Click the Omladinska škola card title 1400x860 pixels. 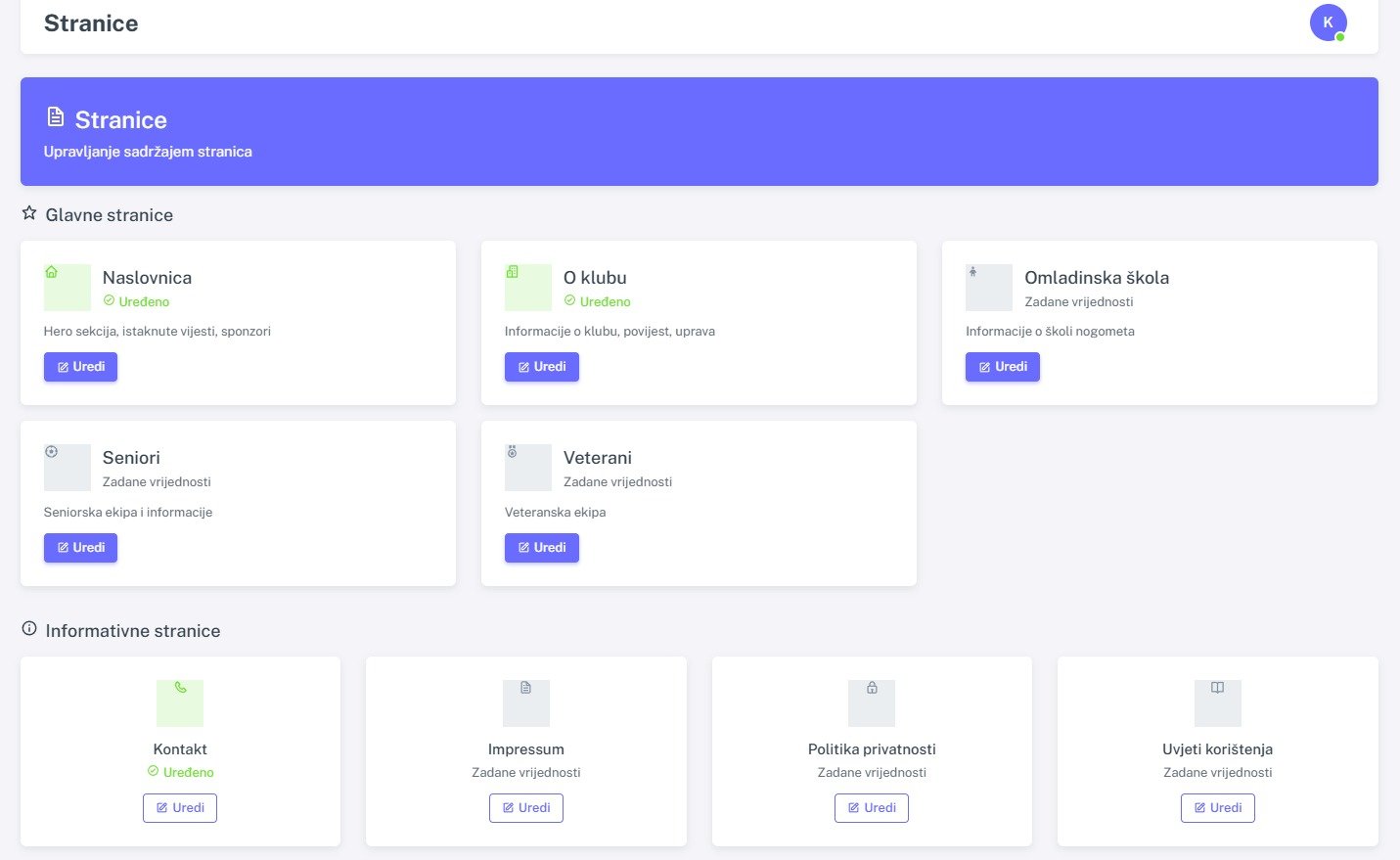coord(1097,278)
